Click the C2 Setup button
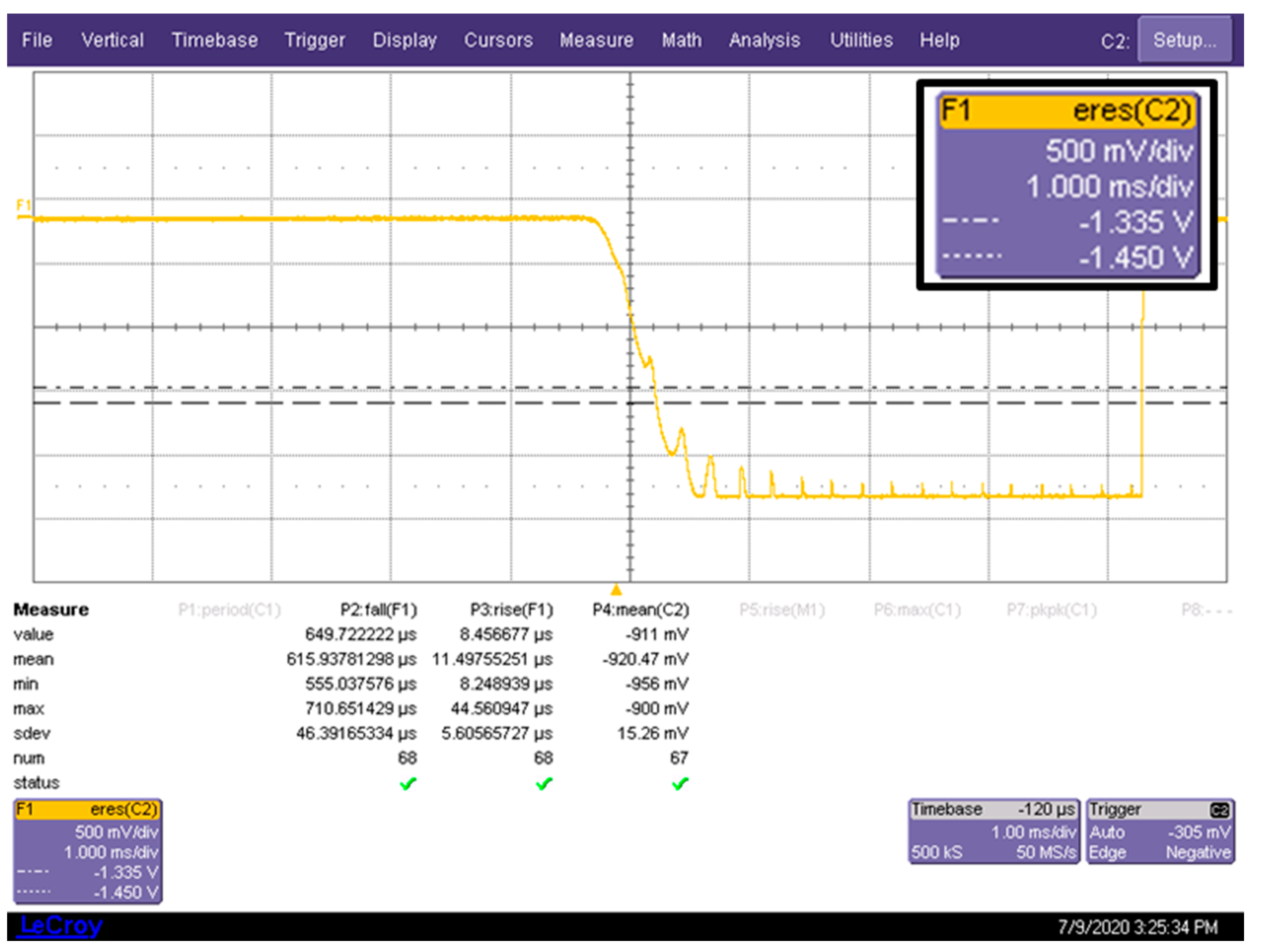 pyautogui.click(x=1184, y=40)
